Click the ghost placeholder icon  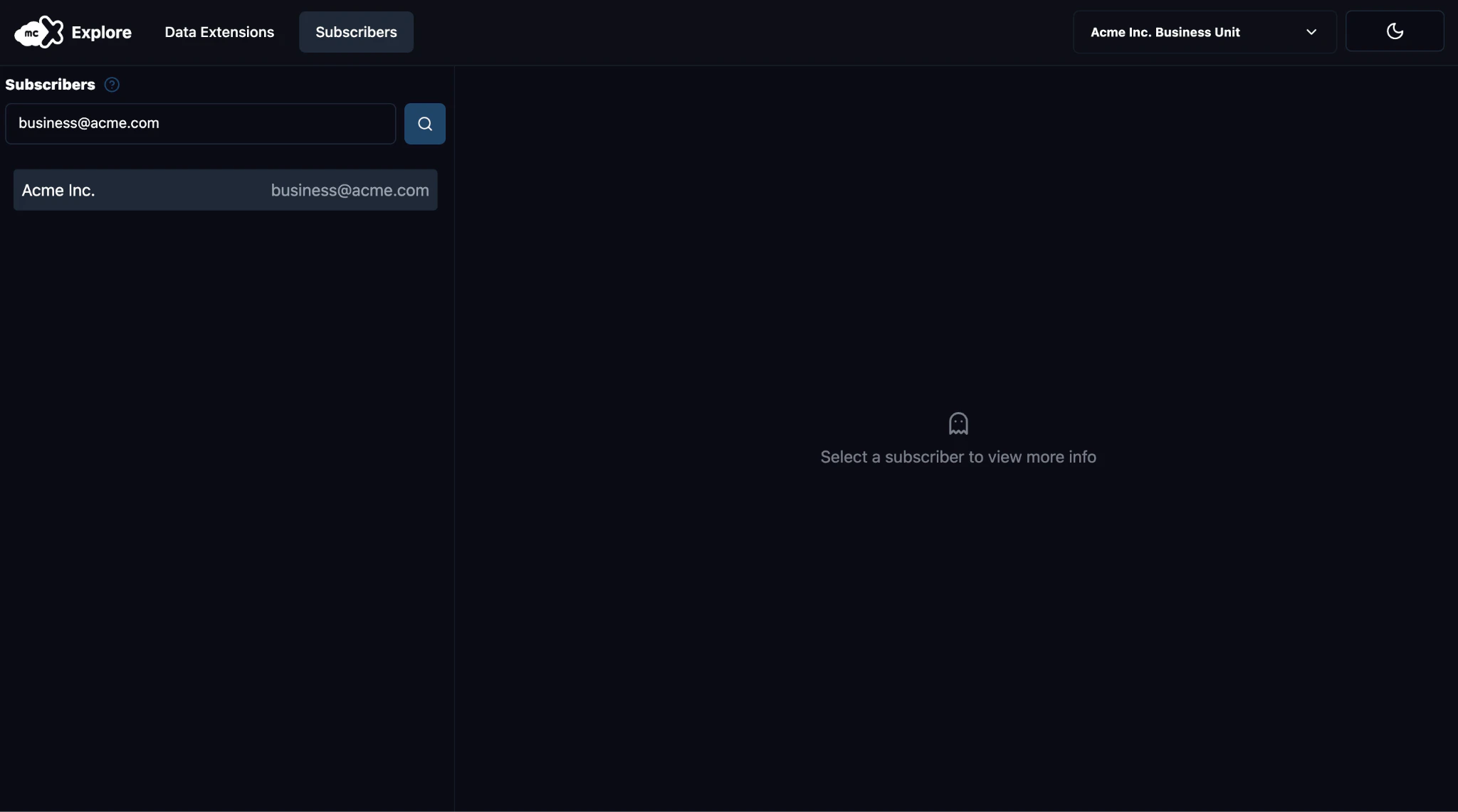coord(958,423)
